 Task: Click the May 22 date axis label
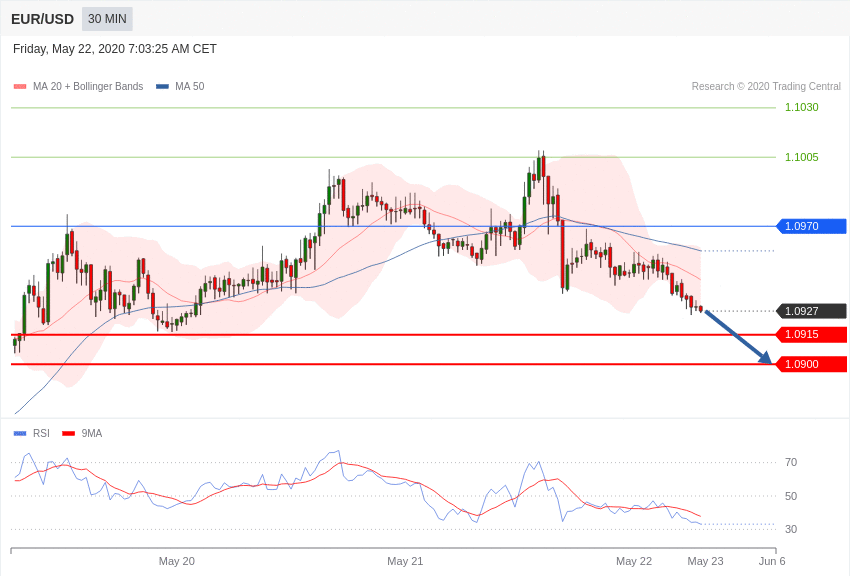[x=634, y=561]
